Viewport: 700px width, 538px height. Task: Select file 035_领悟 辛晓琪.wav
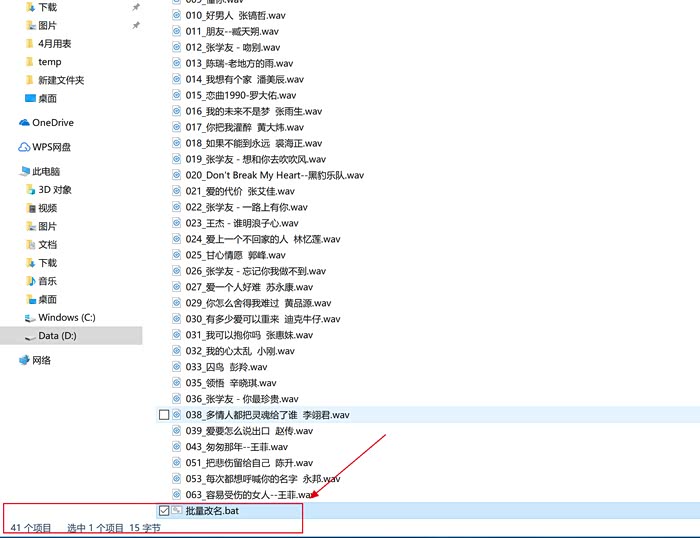click(x=231, y=383)
